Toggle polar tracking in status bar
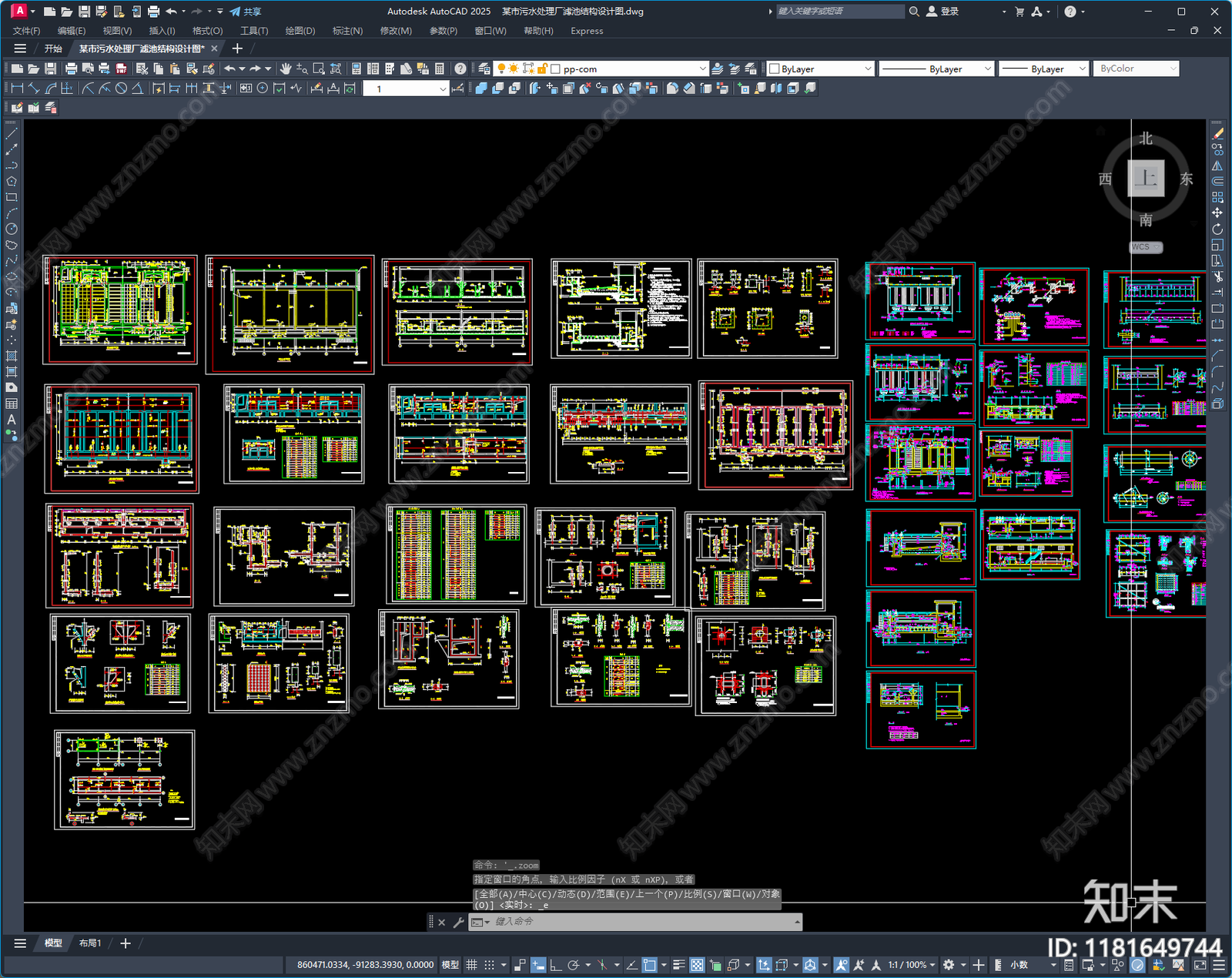Screen dimensions: 1232x978 [574, 965]
